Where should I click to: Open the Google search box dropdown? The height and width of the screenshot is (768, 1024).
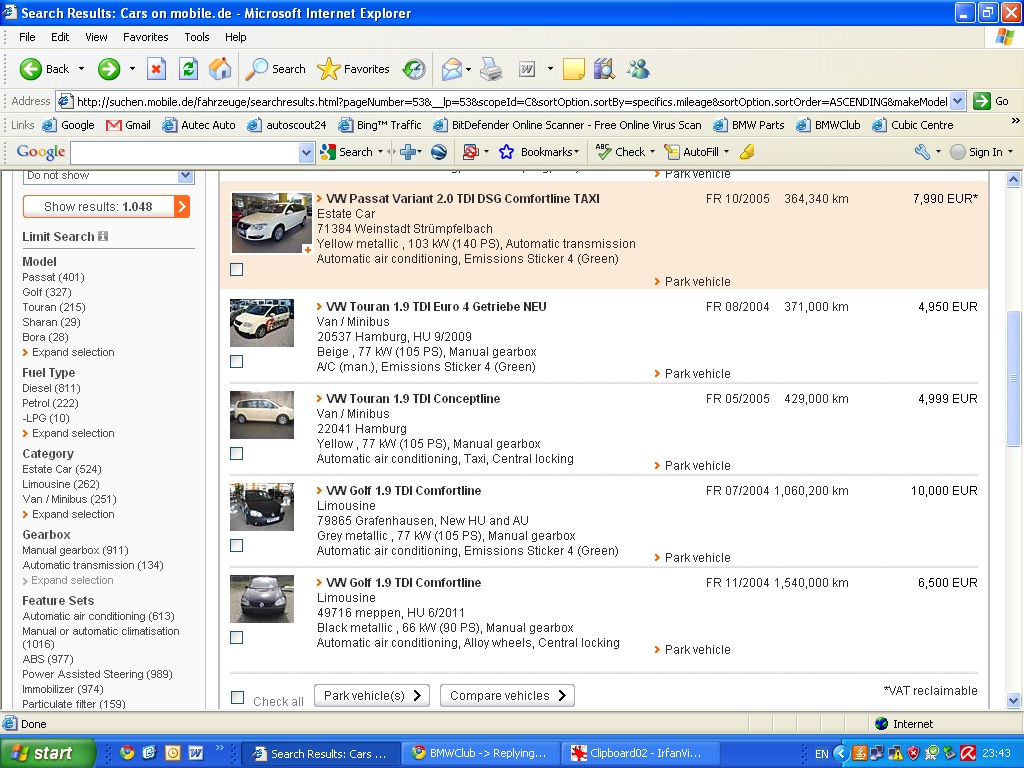point(306,153)
